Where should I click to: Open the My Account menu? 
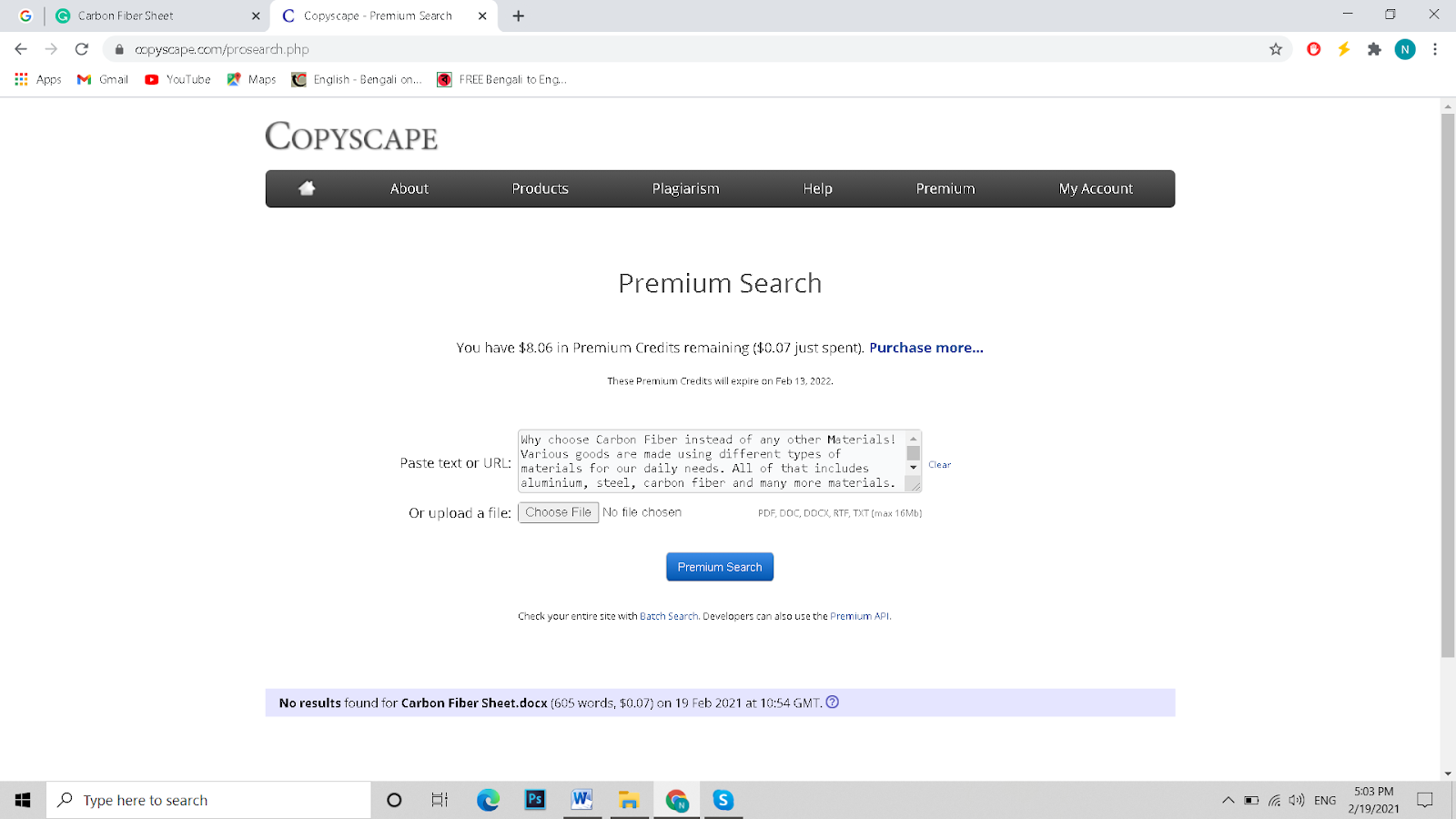point(1096,188)
